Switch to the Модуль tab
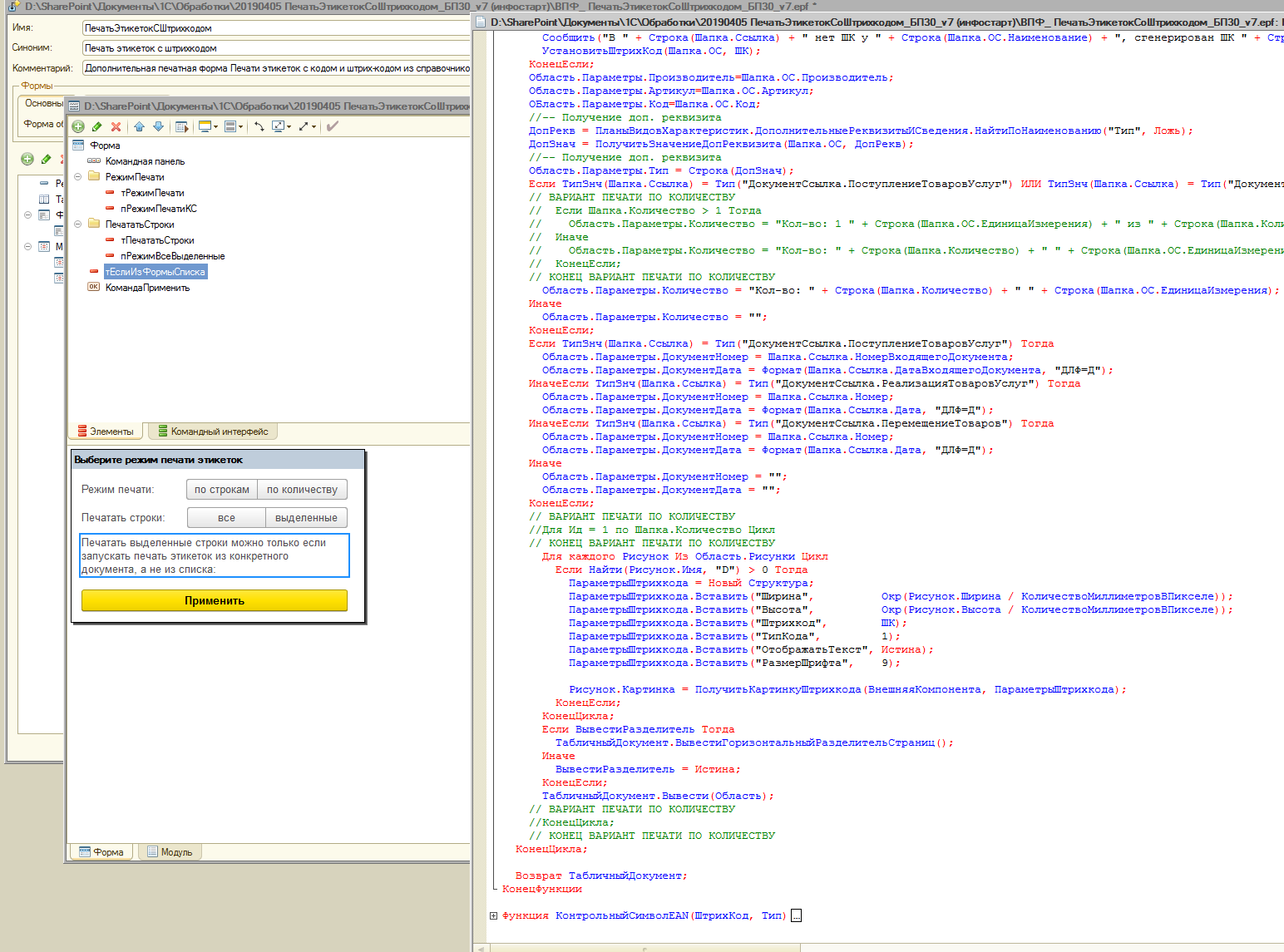The width and height of the screenshot is (1284, 952). tap(170, 852)
